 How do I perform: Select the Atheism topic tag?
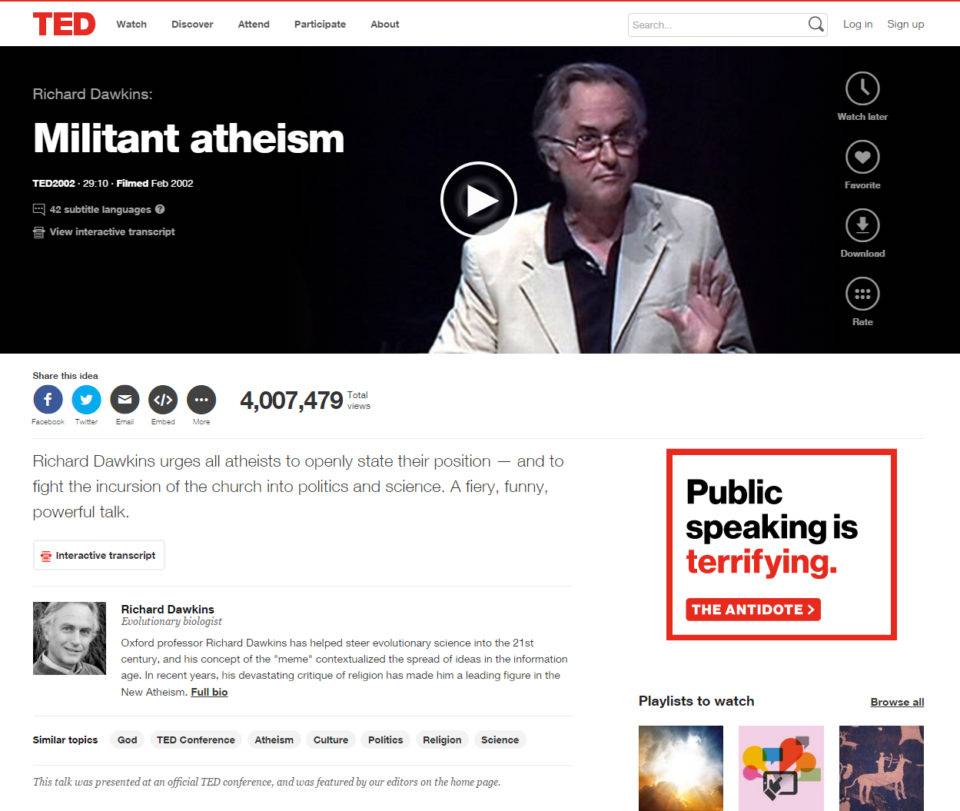click(x=274, y=740)
